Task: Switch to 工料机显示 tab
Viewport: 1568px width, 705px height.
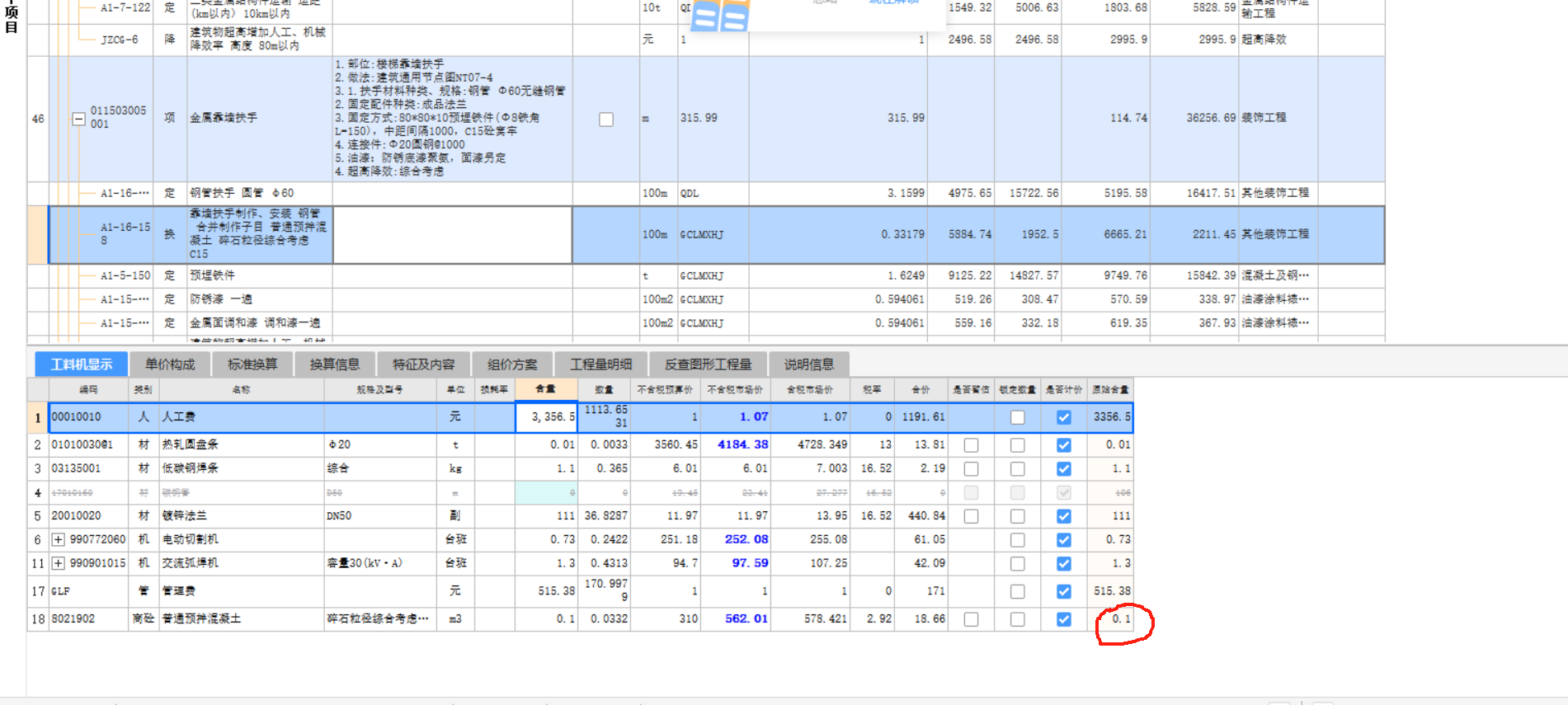Action: (81, 364)
